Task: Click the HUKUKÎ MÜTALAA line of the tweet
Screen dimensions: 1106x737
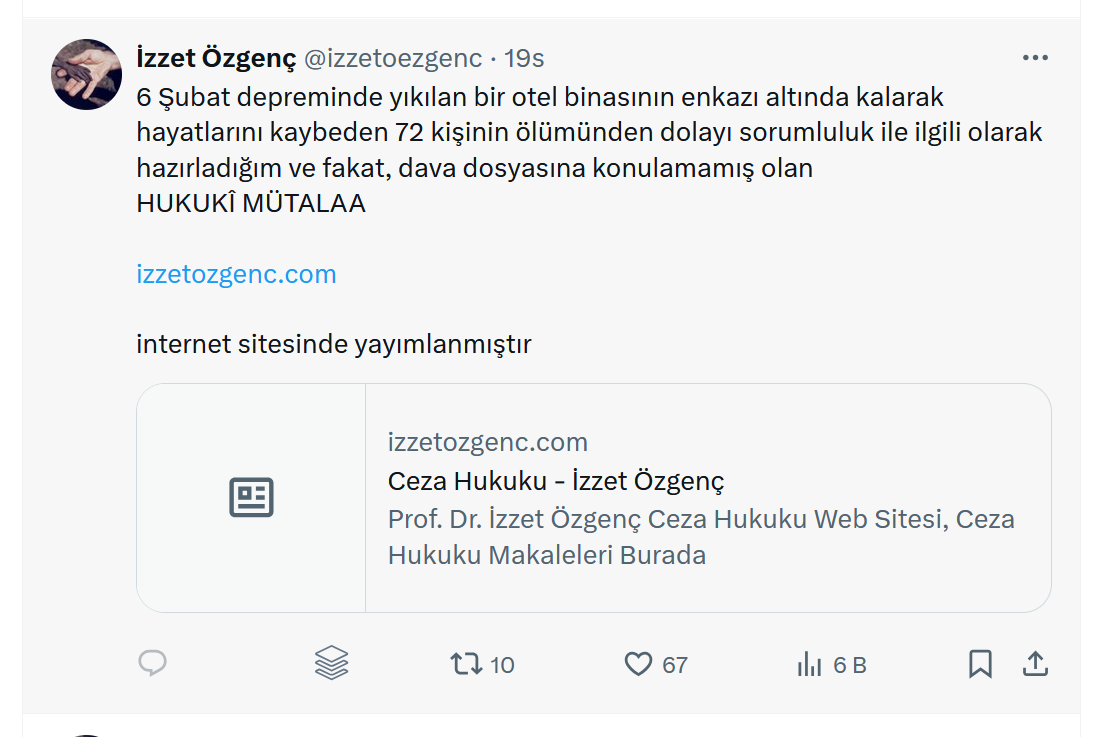Action: point(251,204)
